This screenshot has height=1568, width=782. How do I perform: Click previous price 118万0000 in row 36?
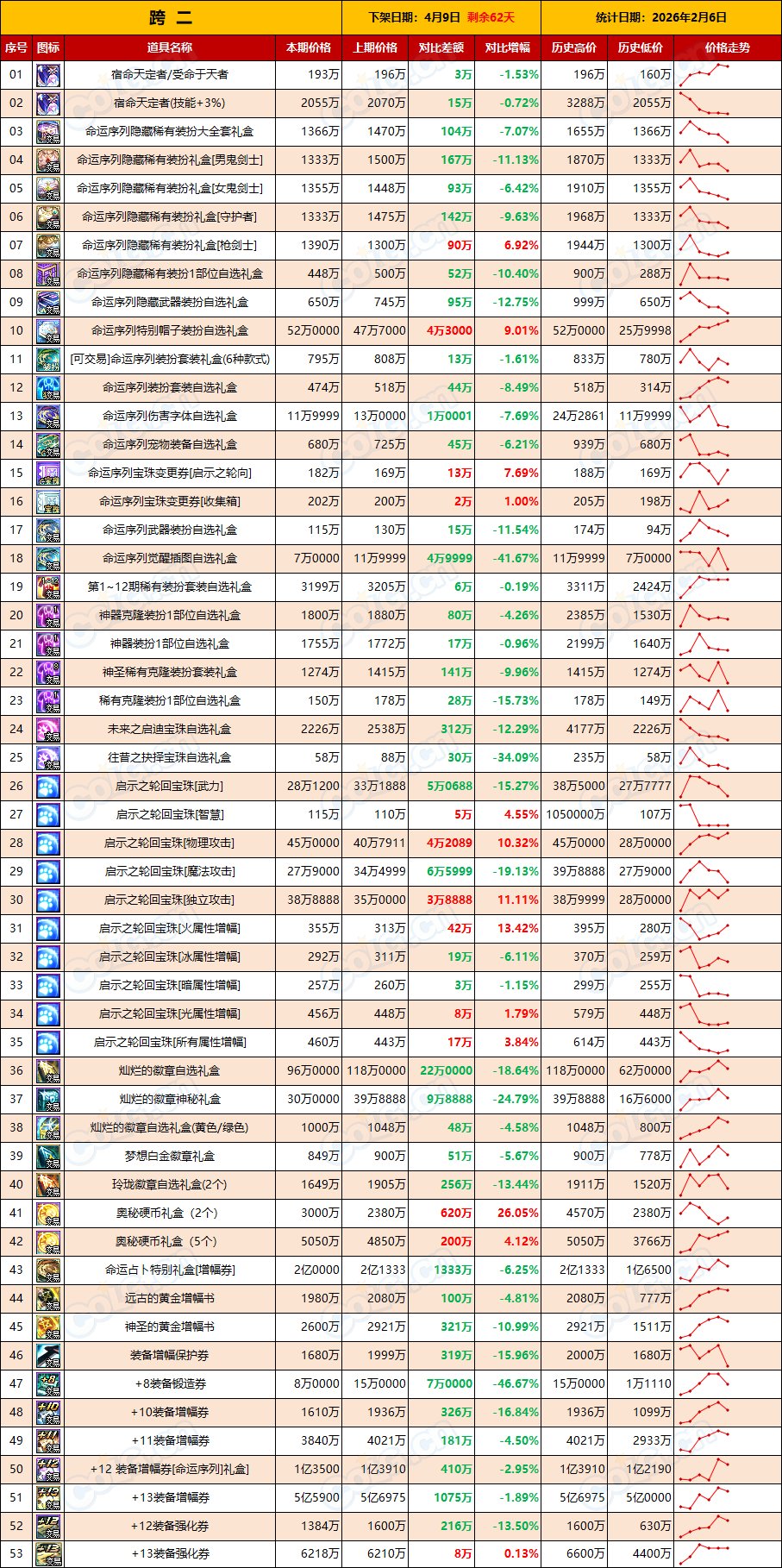tap(376, 1071)
